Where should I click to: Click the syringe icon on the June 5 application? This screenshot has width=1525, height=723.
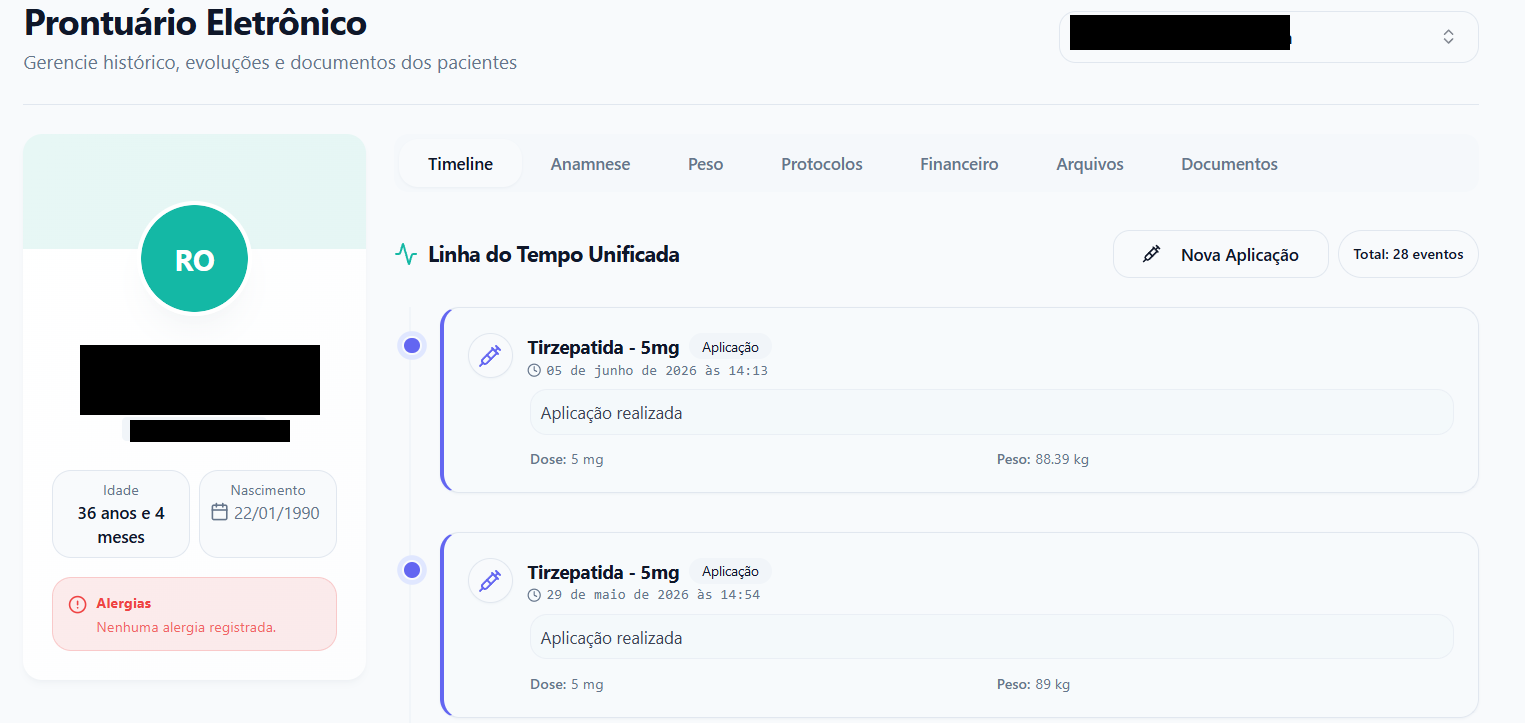[490, 356]
